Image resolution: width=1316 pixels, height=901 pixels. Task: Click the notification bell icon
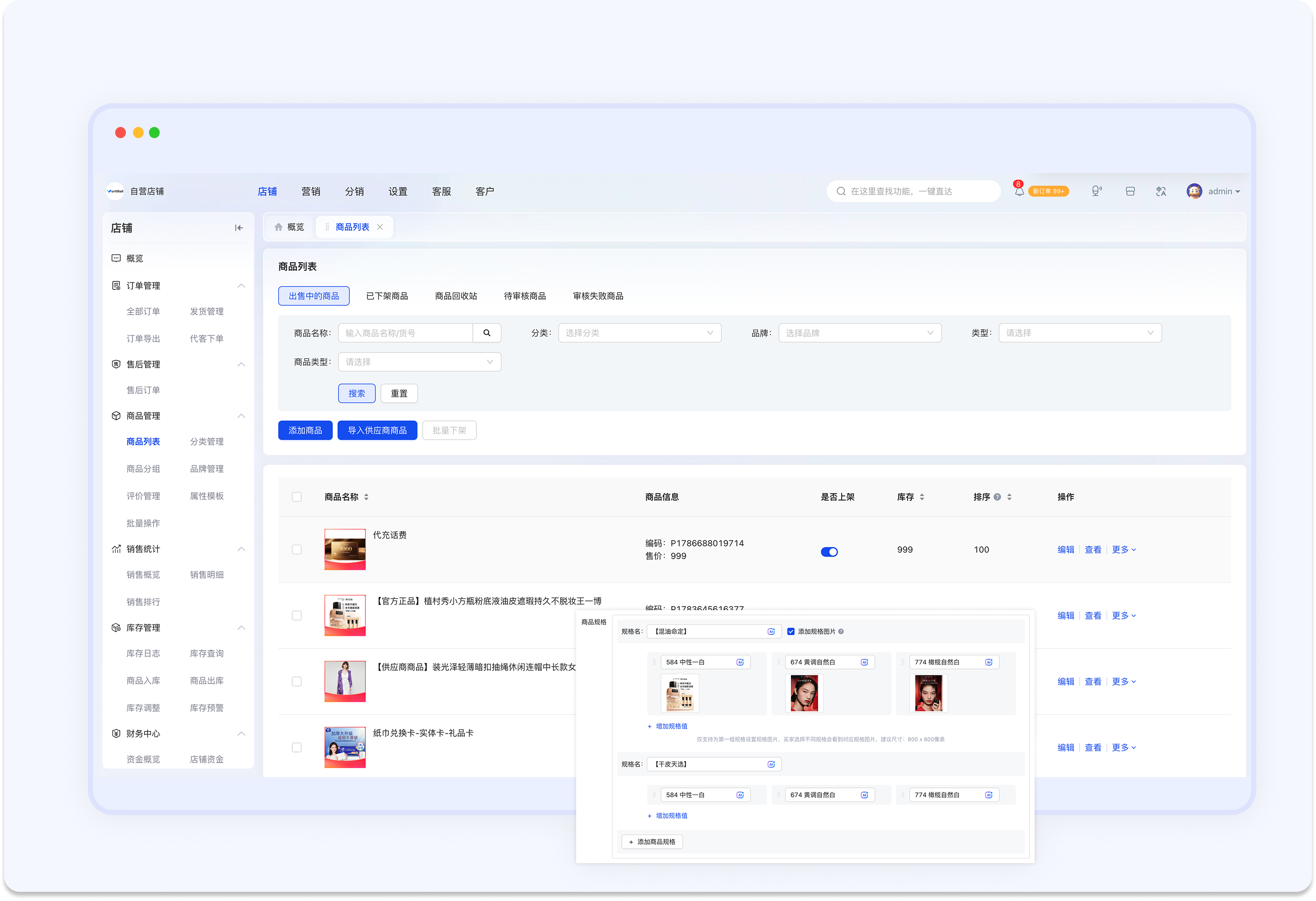coord(1019,191)
